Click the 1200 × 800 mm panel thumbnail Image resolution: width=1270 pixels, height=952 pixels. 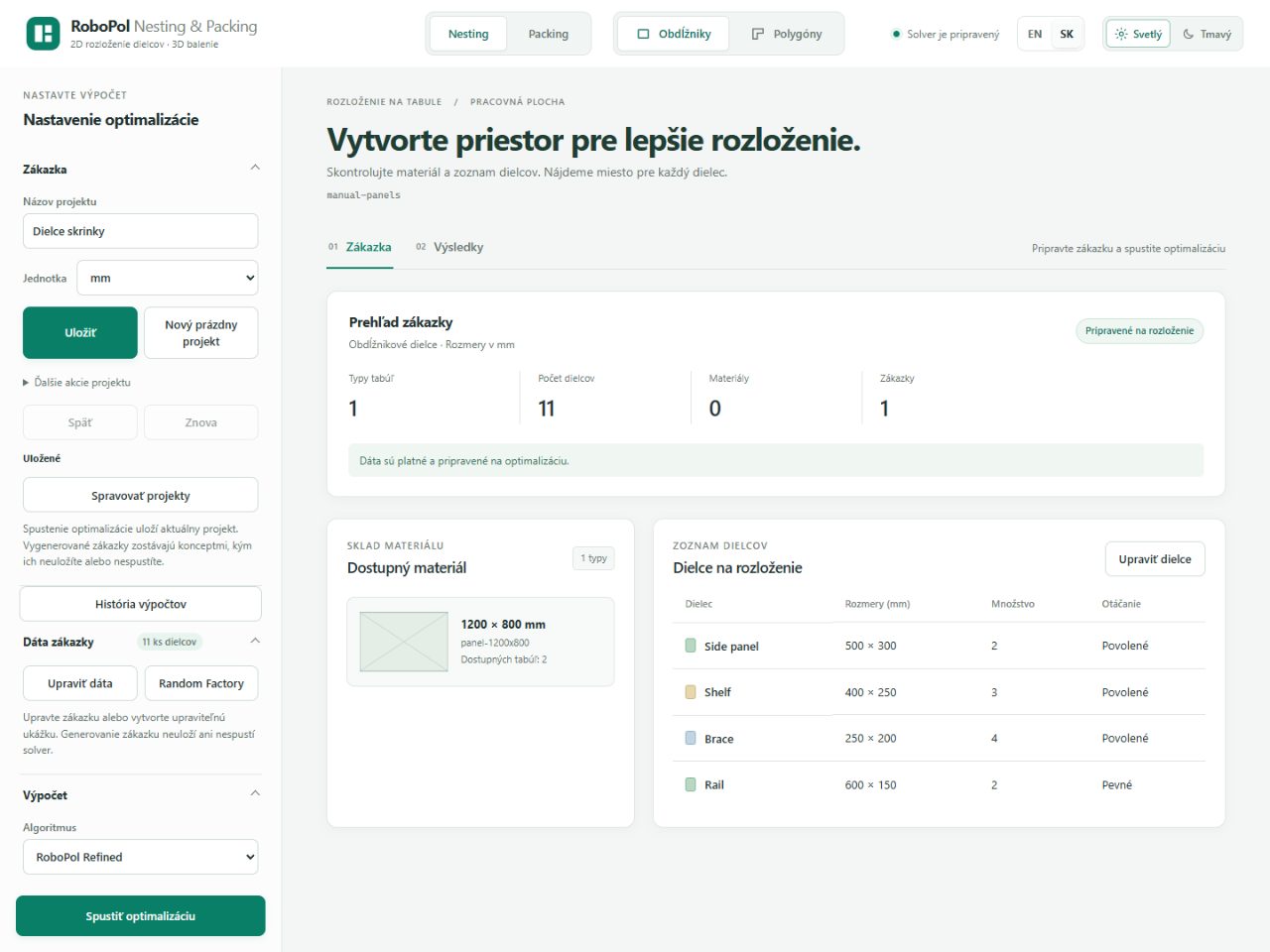tap(404, 642)
